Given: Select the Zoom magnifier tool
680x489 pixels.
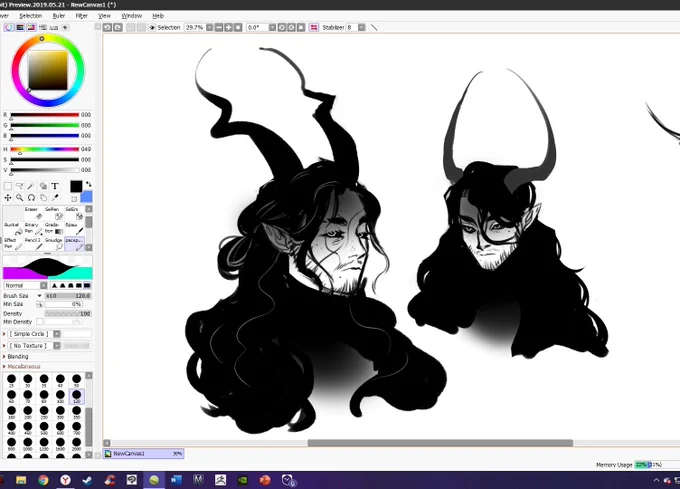Looking at the screenshot, I should tap(20, 198).
